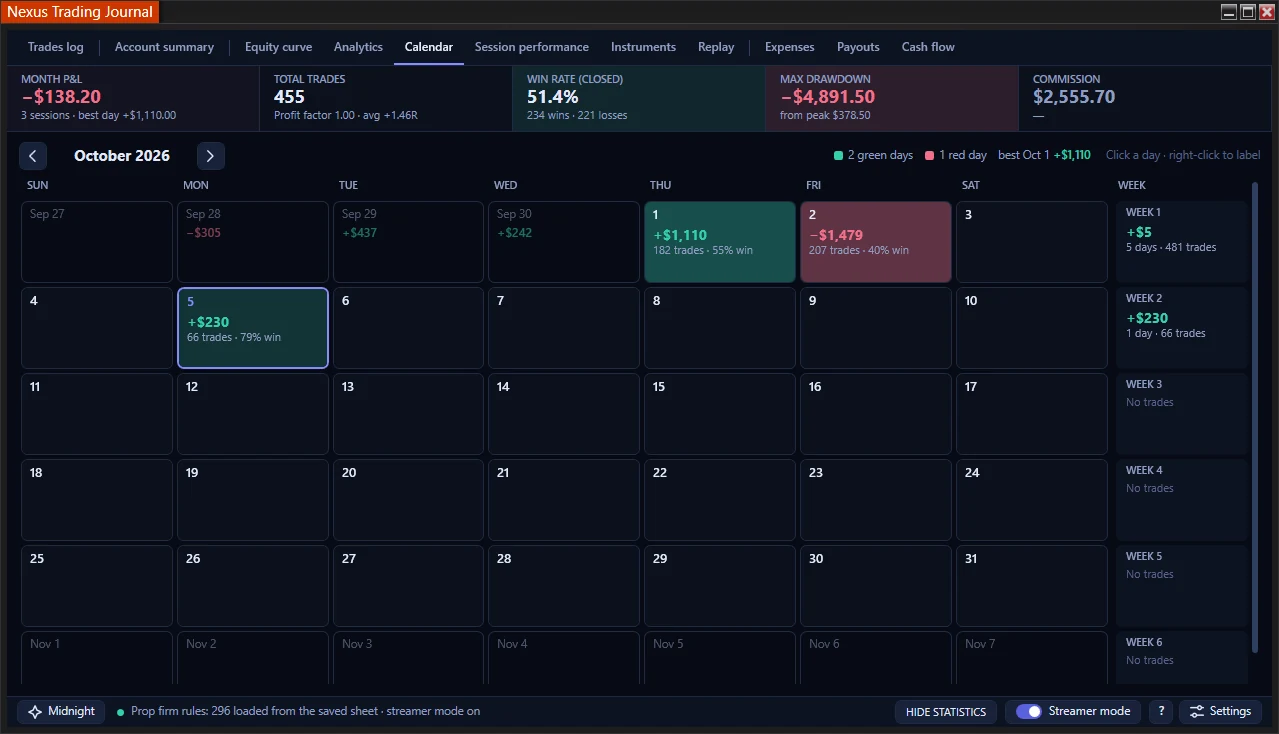Open the Trades log tab
The height and width of the screenshot is (734, 1279).
(x=56, y=47)
